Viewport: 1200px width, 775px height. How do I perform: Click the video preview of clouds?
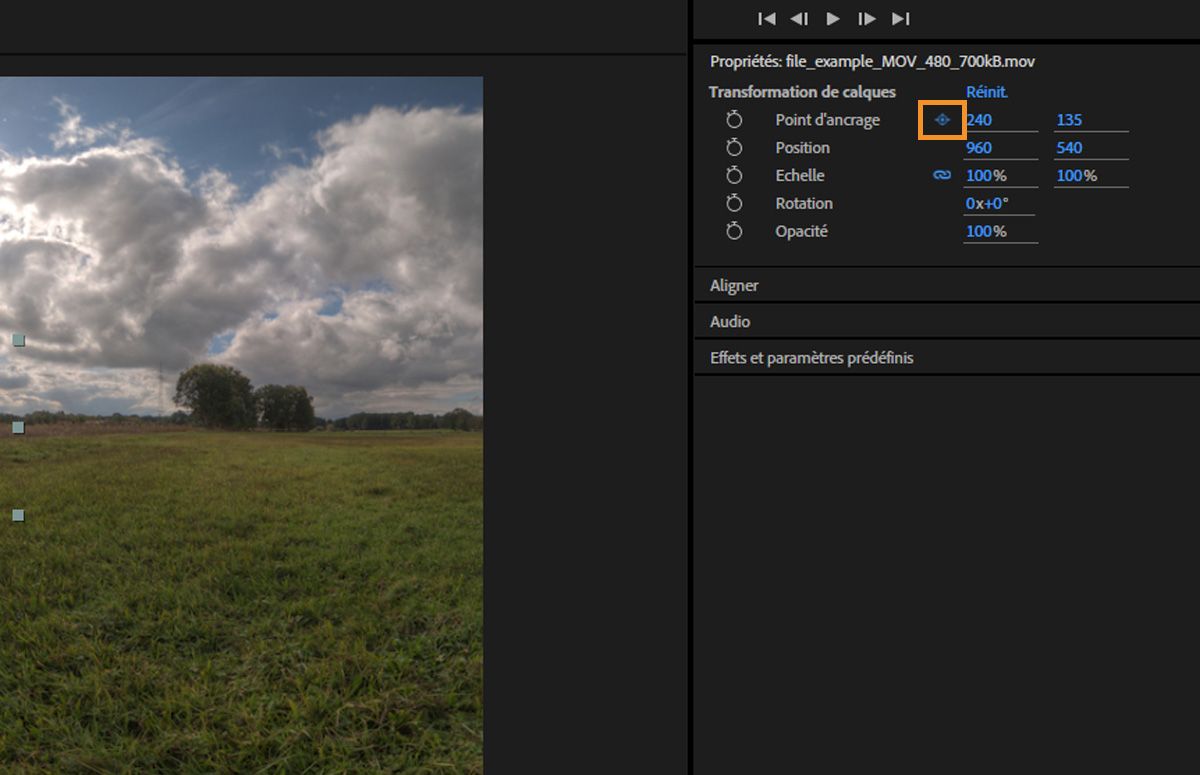[x=241, y=425]
